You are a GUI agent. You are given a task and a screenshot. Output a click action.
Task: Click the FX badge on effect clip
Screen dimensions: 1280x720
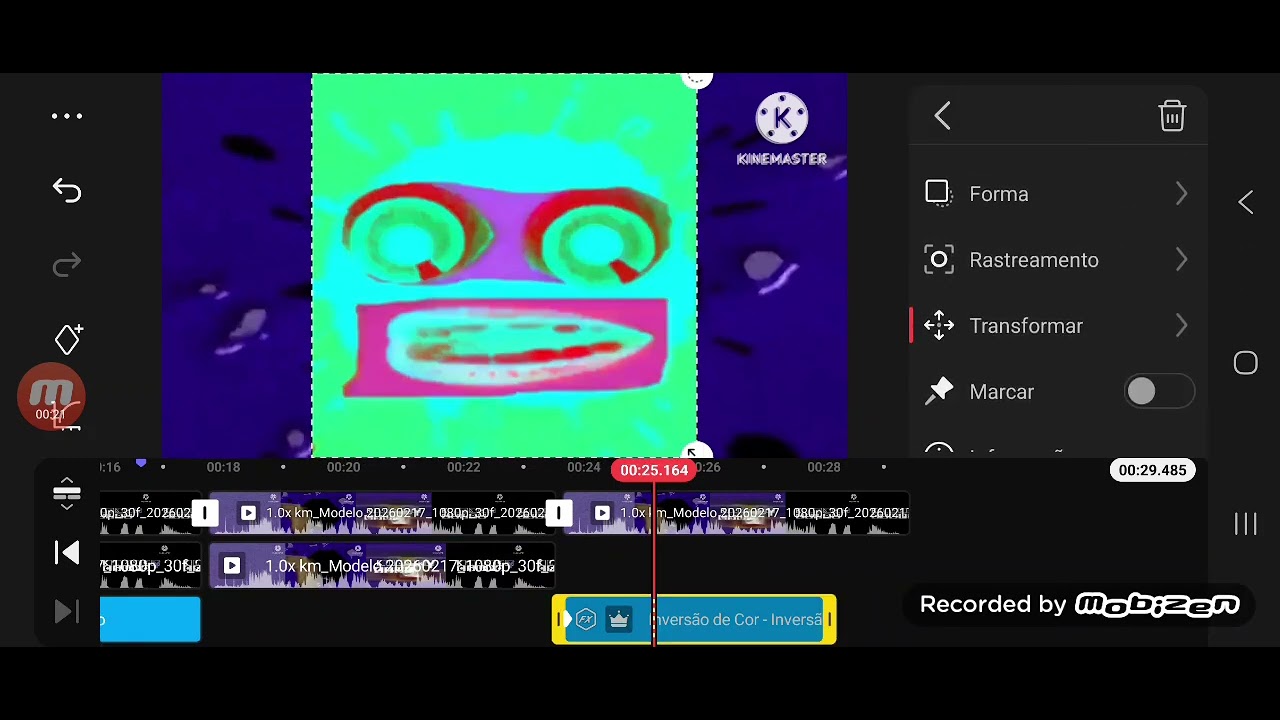[x=586, y=620]
